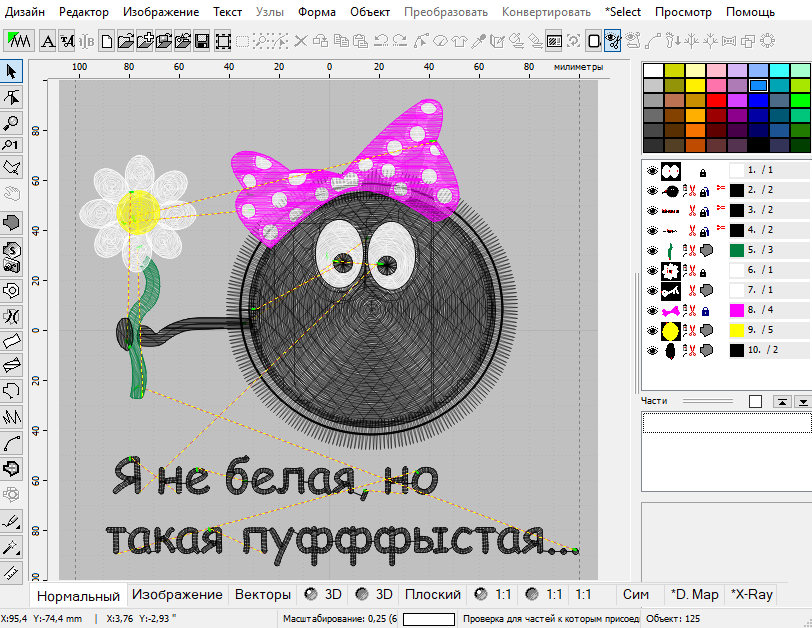Open the Помощь menu
Screen dimensions: 812x628
749,12
